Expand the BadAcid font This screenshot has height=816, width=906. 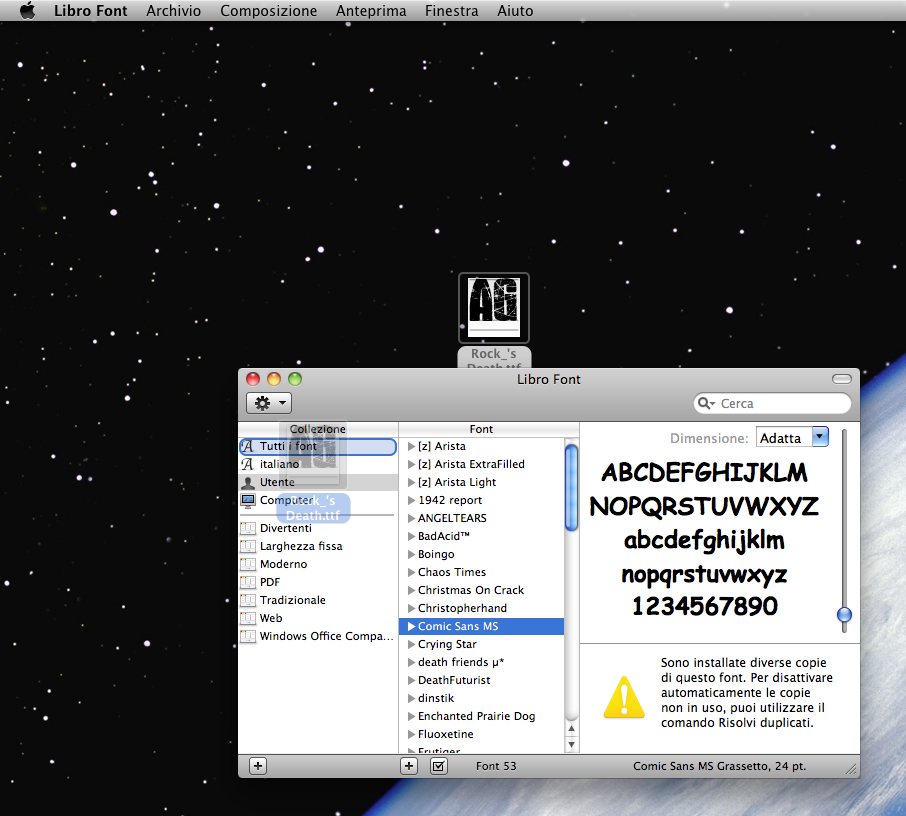click(x=411, y=536)
